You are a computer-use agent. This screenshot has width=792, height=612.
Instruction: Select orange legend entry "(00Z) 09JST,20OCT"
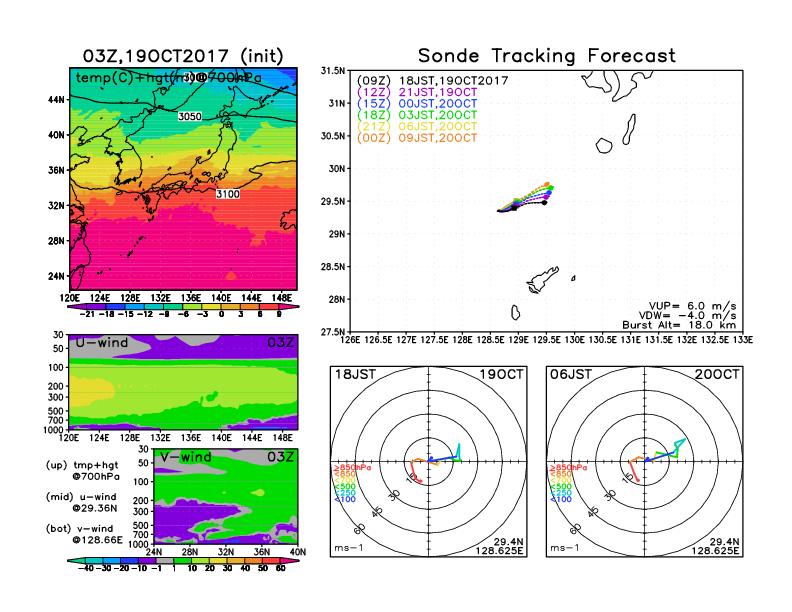tap(417, 138)
